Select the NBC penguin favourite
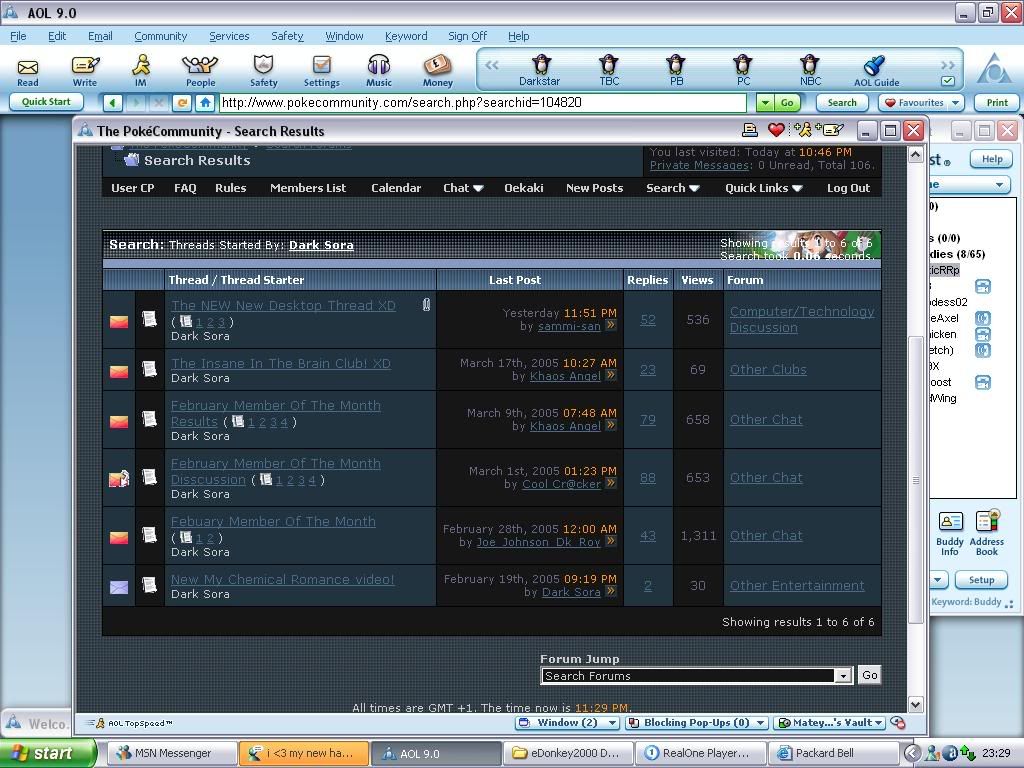Viewport: 1024px width, 768px height. tap(810, 70)
